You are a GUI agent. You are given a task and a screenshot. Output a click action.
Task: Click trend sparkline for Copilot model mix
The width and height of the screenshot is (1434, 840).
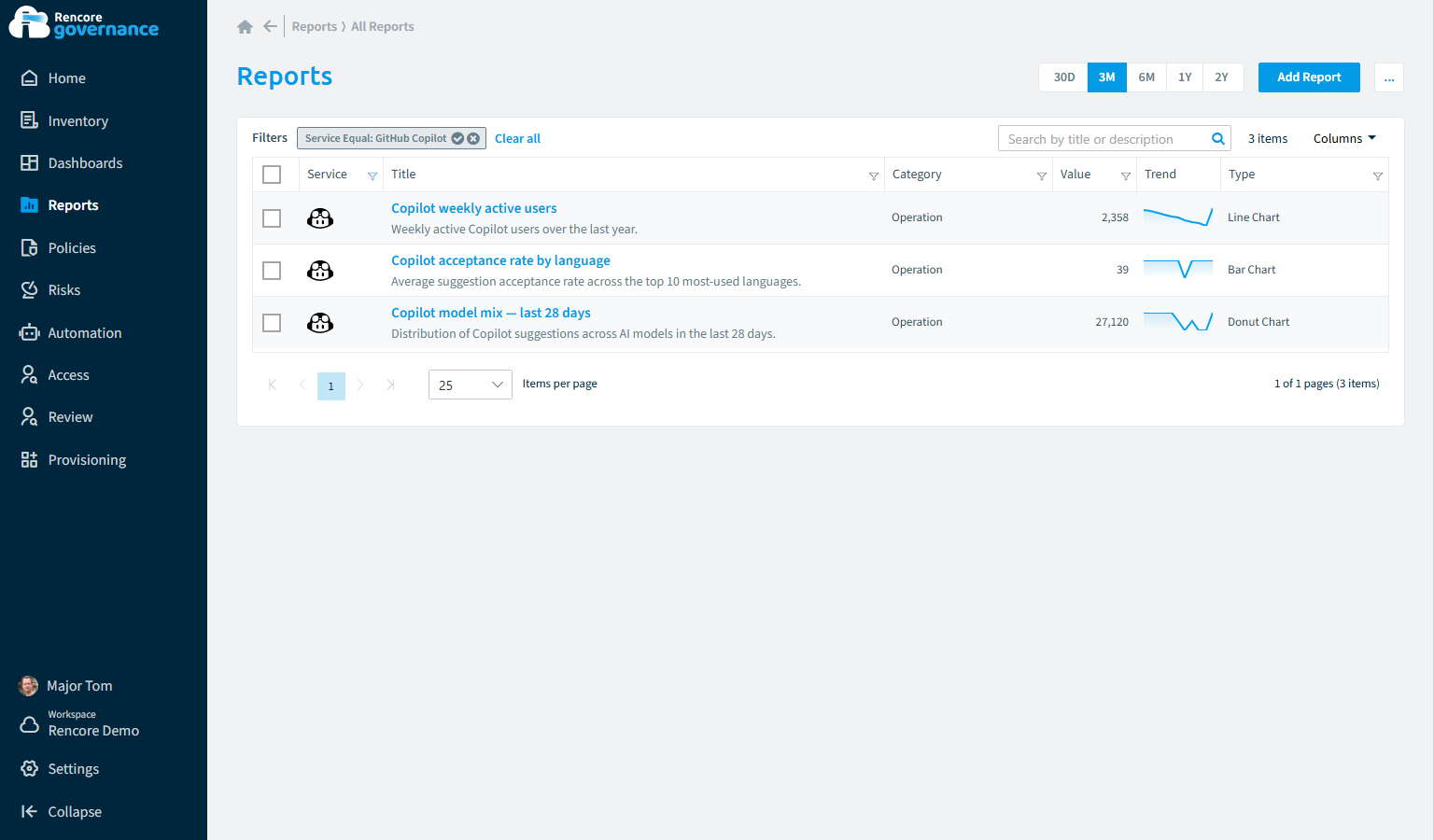1178,322
